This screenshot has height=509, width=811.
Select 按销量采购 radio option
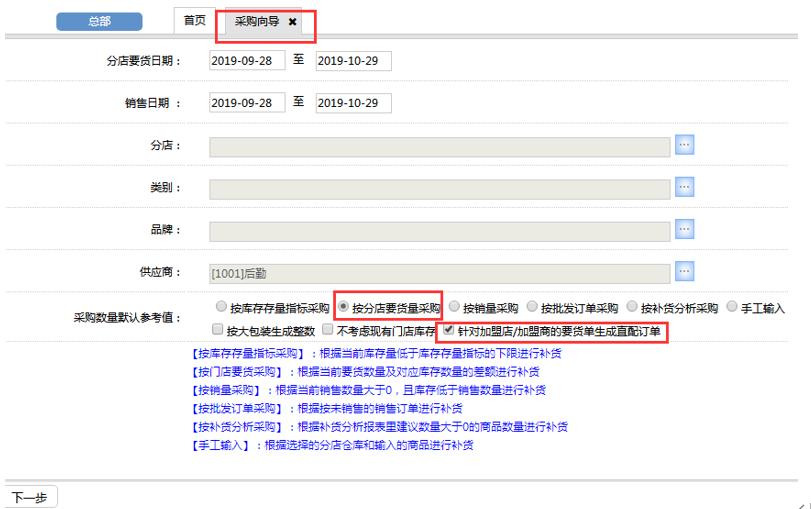(x=454, y=307)
